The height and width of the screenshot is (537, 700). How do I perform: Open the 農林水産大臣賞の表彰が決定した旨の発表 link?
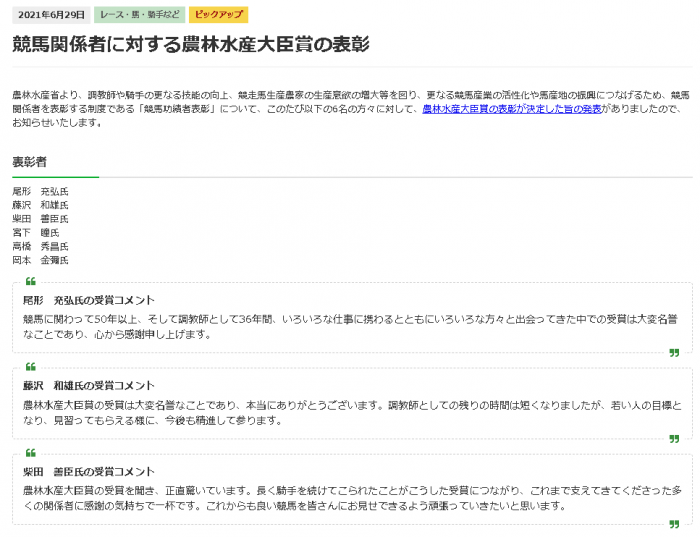pos(511,109)
